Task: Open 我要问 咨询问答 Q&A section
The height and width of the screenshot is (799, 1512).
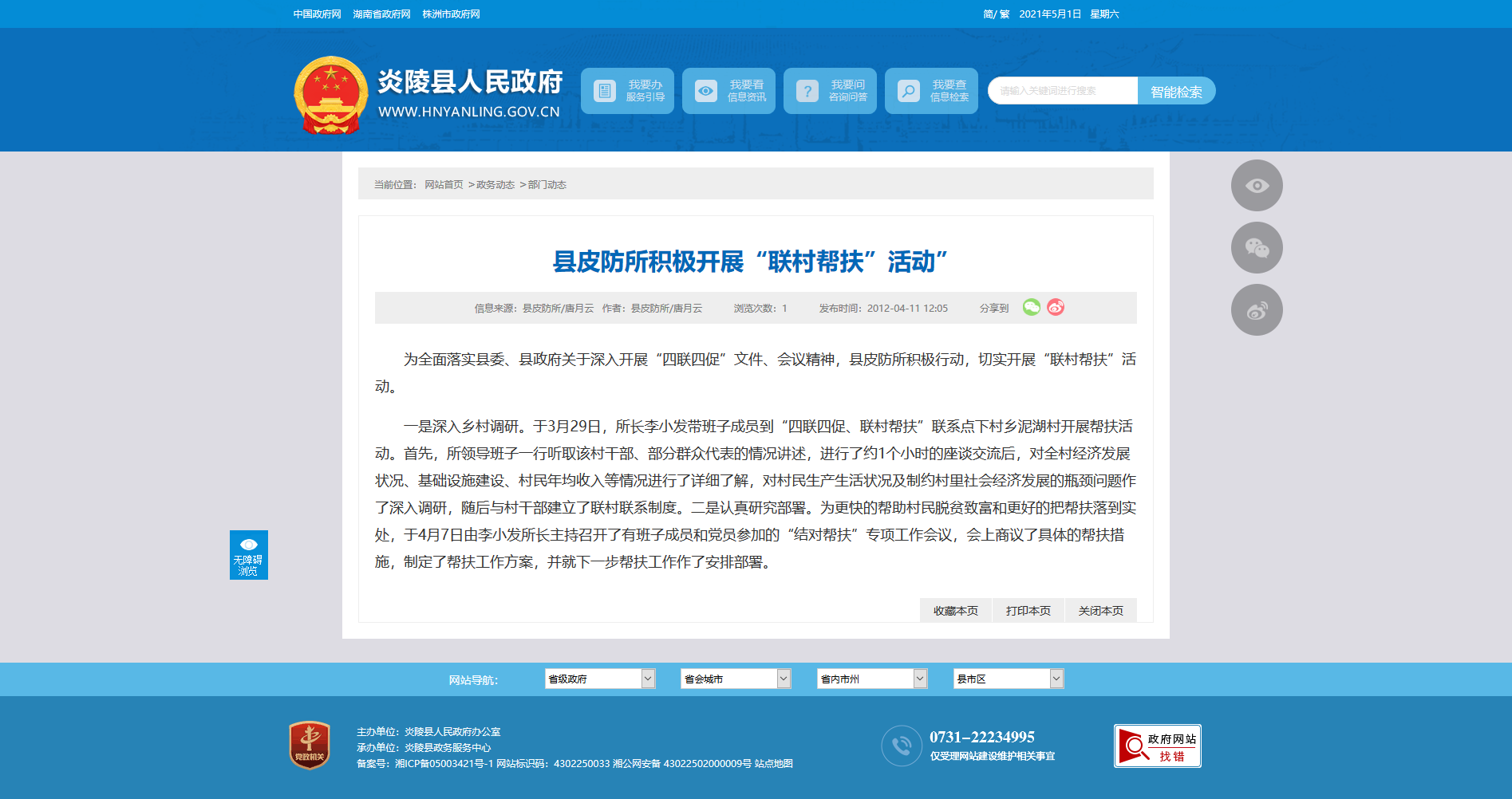Action: pyautogui.click(x=830, y=91)
